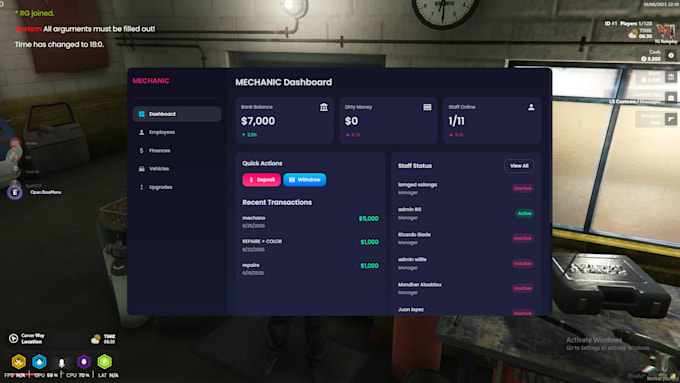The height and width of the screenshot is (383, 680).
Task: Click the Finances dollar icon in sidebar
Action: (141, 151)
